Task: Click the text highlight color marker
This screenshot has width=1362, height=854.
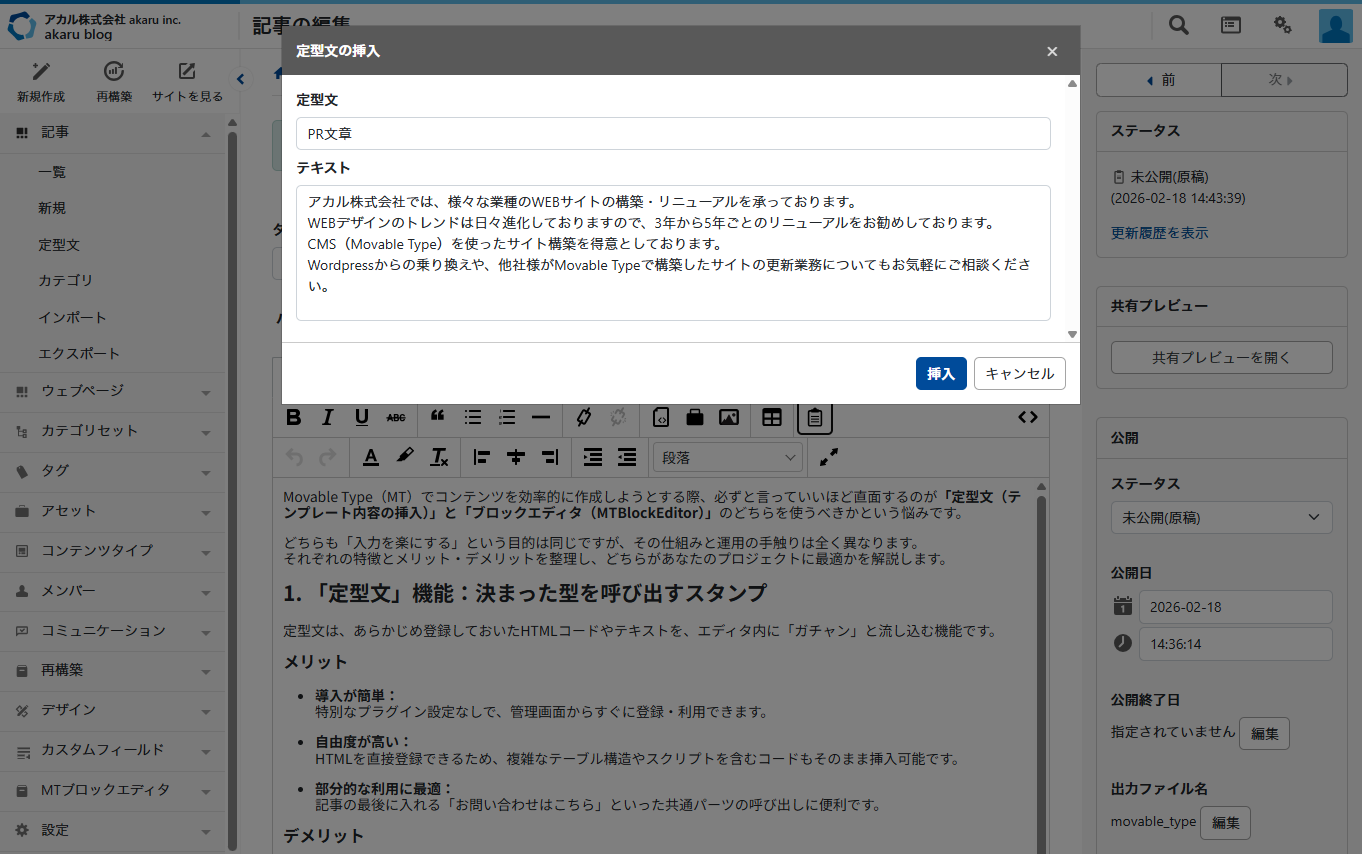Action: 404,457
